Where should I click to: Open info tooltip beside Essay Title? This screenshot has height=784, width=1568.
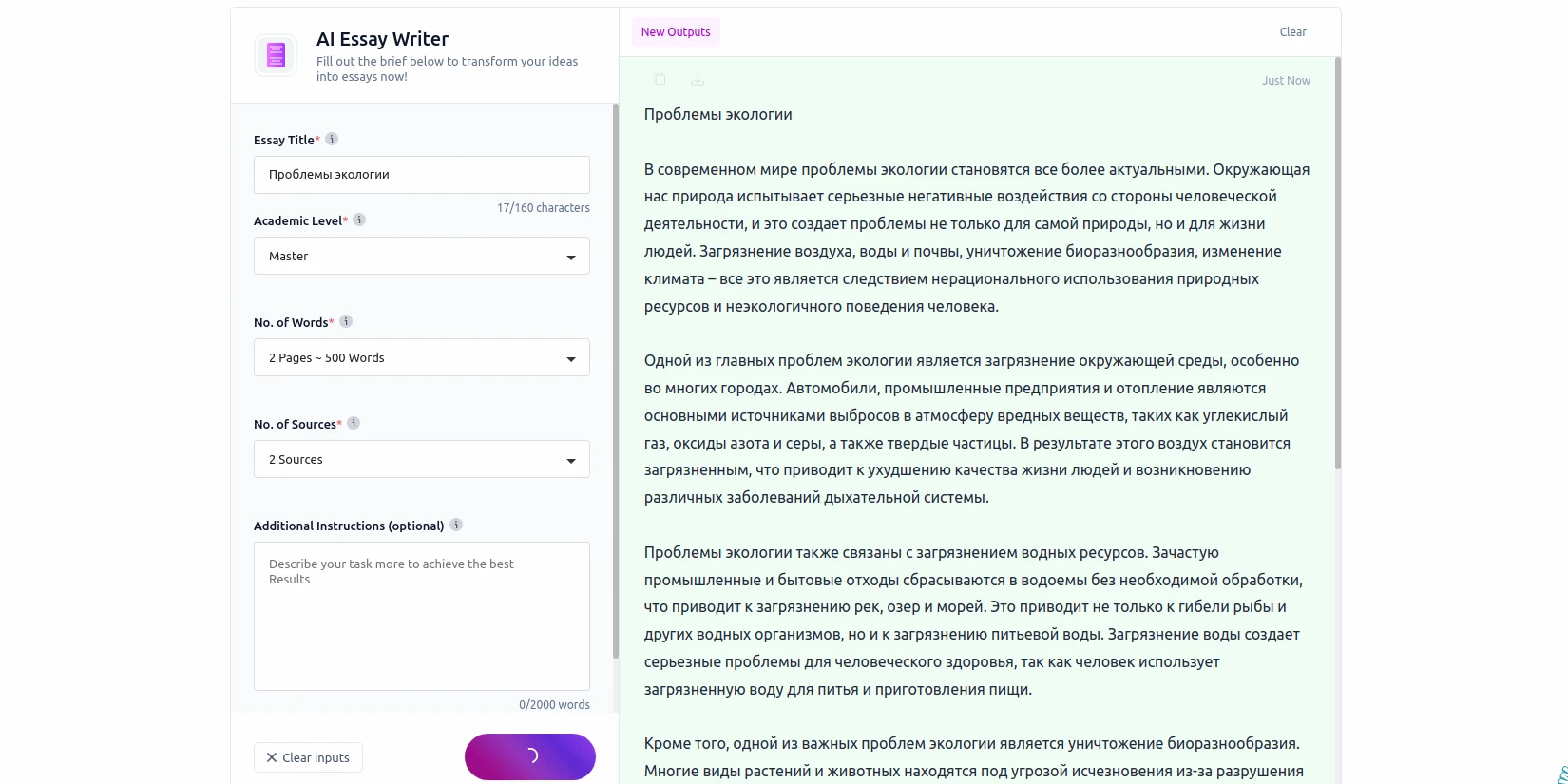[x=332, y=139]
